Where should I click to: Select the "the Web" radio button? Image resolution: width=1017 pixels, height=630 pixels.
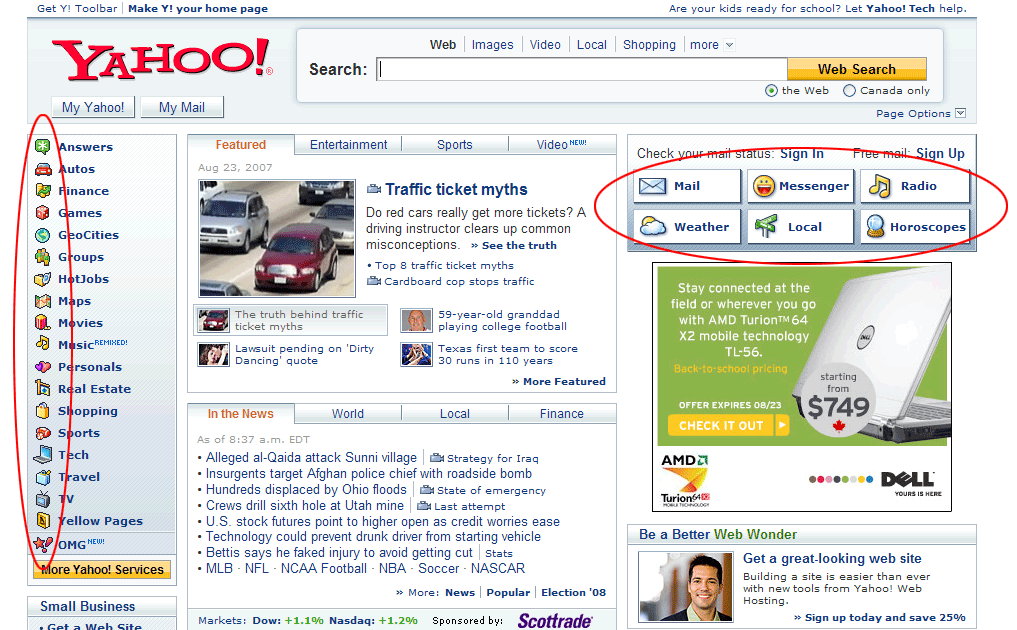(x=771, y=91)
